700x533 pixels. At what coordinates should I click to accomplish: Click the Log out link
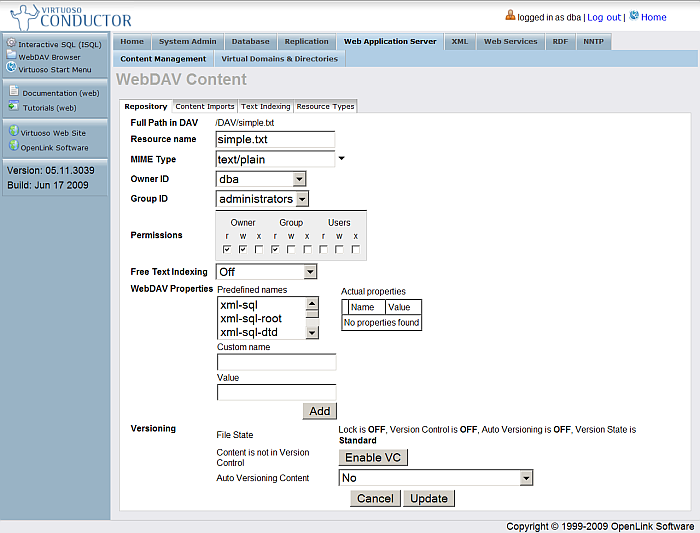pyautogui.click(x=603, y=17)
